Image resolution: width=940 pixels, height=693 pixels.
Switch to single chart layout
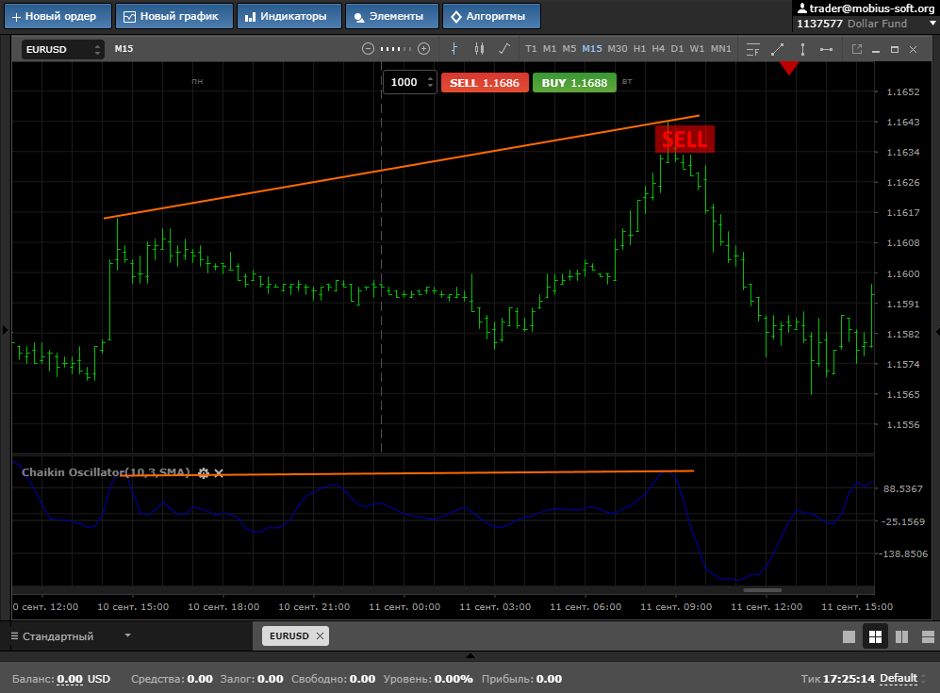click(x=849, y=637)
